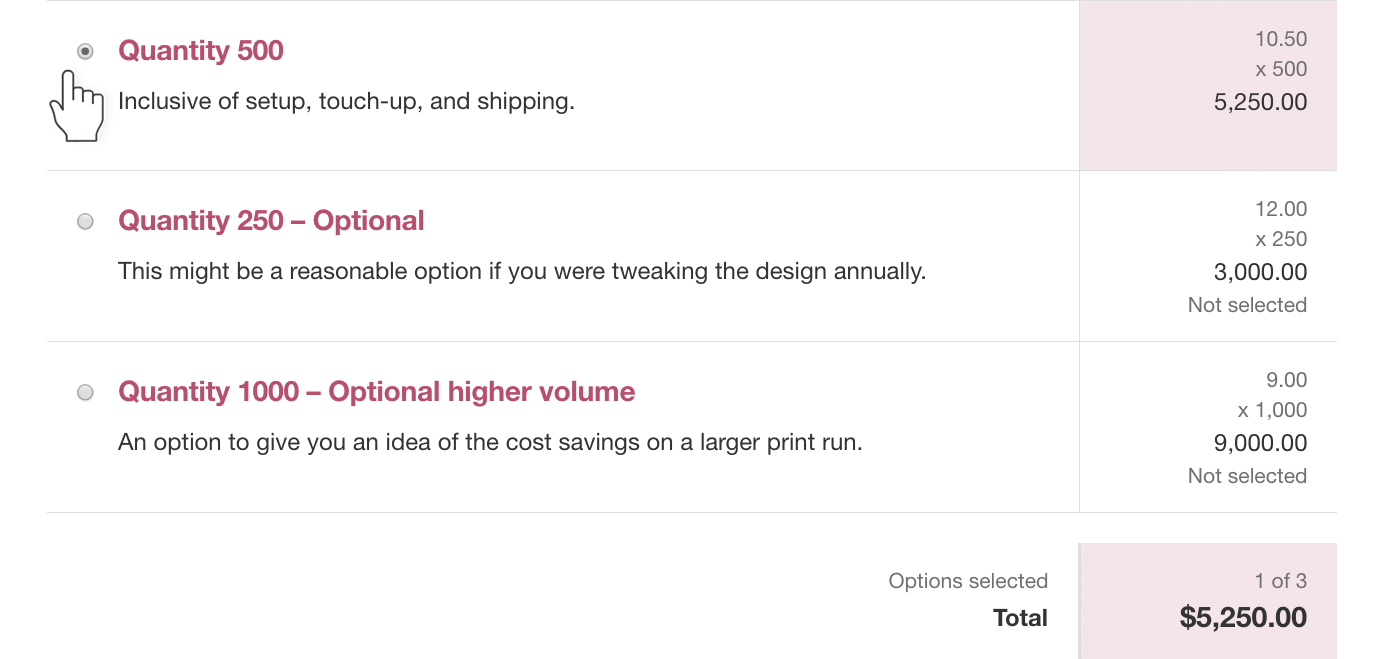
Task: Click the larger print run savings description
Action: [x=490, y=443]
